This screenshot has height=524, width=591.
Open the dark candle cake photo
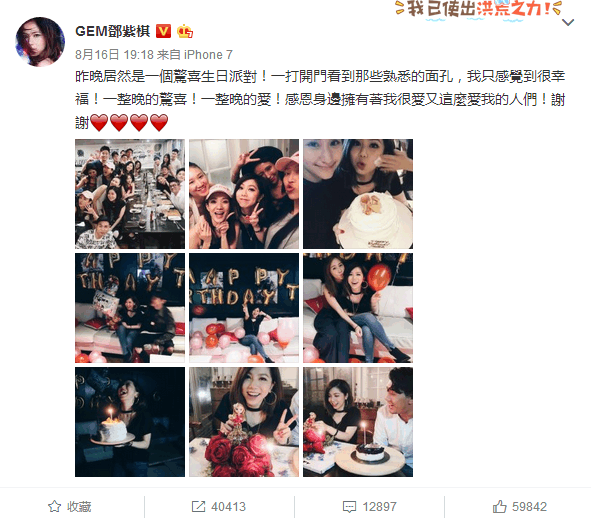tap(130, 422)
